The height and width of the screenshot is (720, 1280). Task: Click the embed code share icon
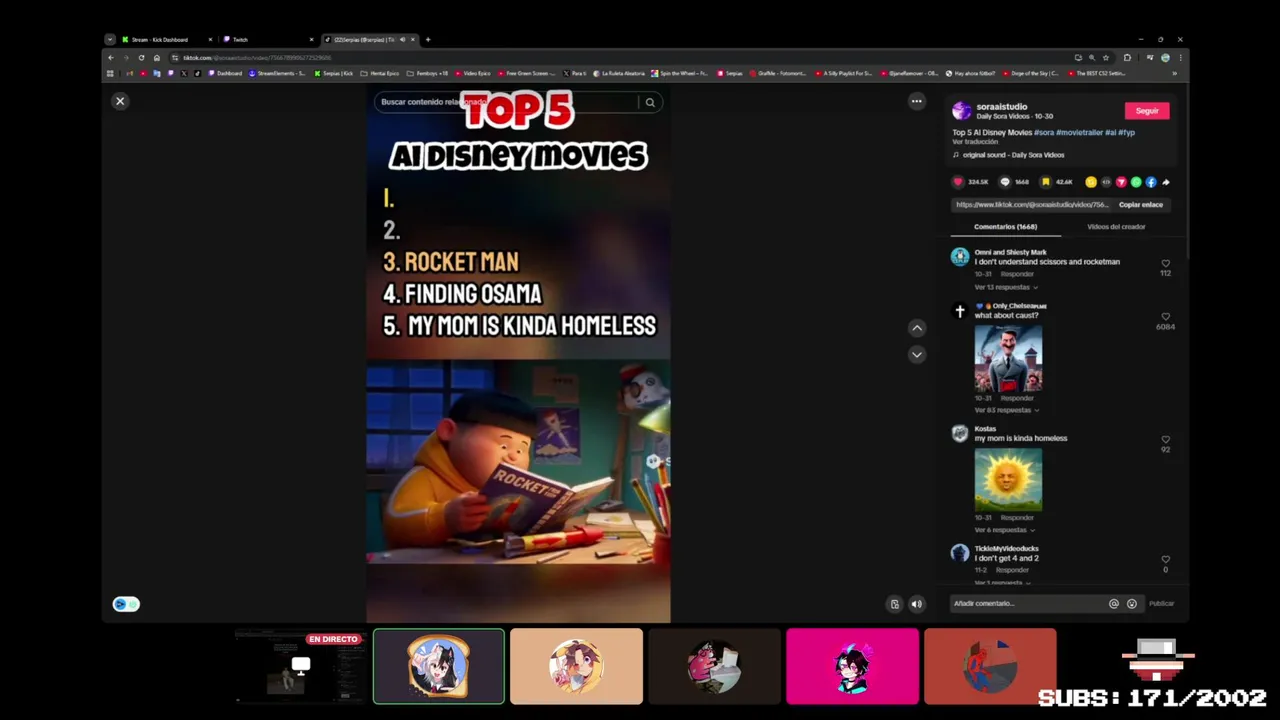click(x=1106, y=182)
